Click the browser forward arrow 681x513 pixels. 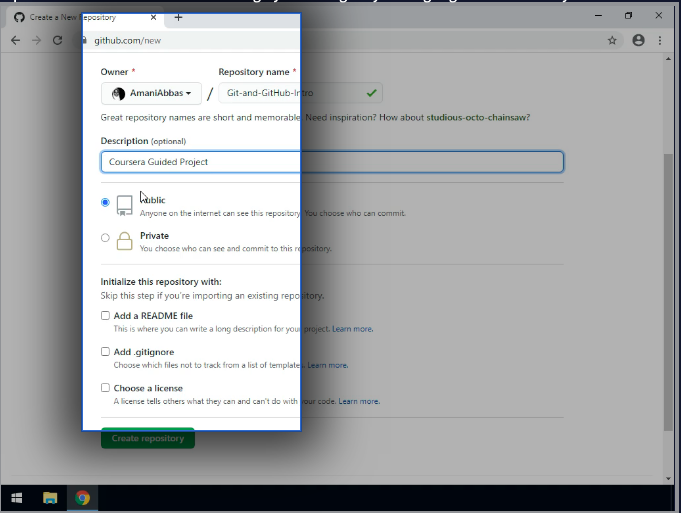click(x=36, y=40)
